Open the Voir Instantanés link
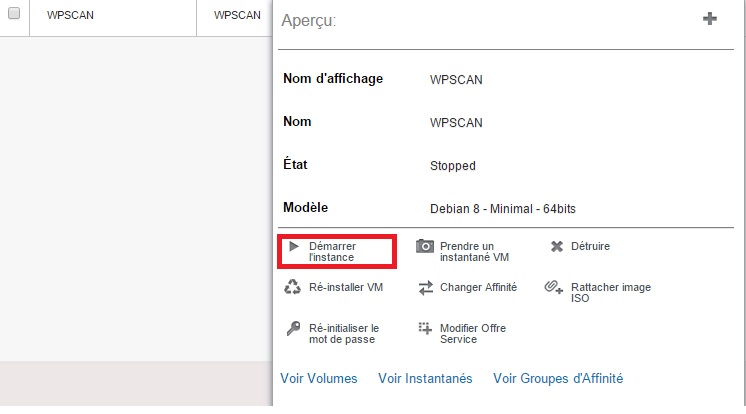Image resolution: width=746 pixels, height=414 pixels. click(425, 378)
